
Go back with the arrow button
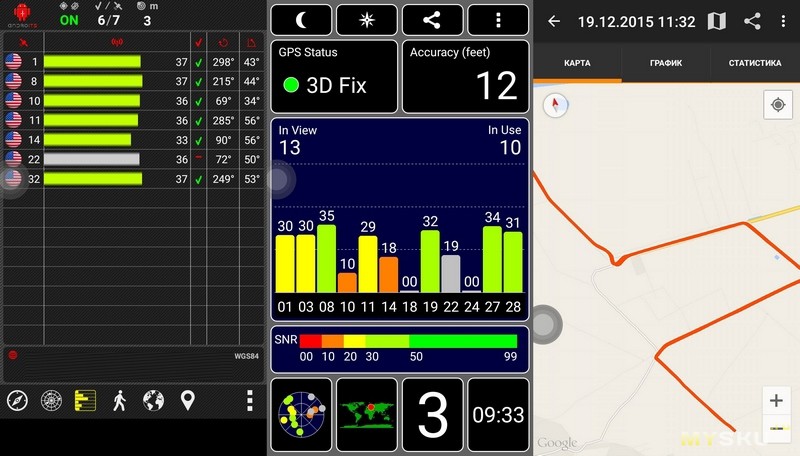(x=554, y=21)
